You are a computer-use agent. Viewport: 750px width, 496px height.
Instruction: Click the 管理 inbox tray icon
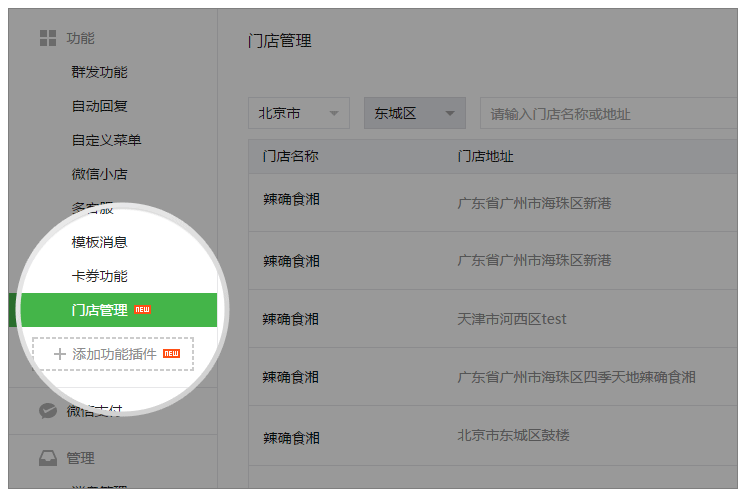(47, 458)
